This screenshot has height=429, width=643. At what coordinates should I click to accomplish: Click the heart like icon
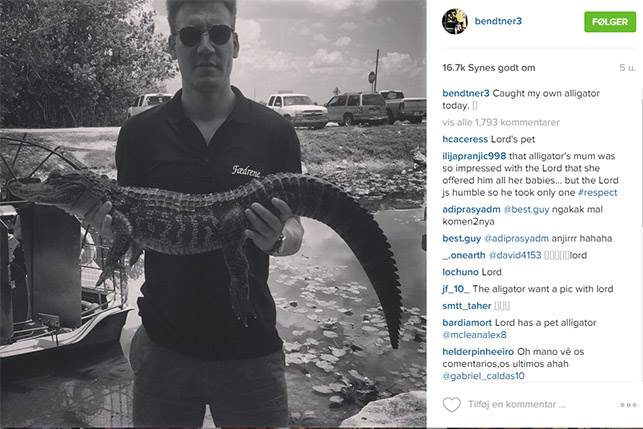[451, 404]
